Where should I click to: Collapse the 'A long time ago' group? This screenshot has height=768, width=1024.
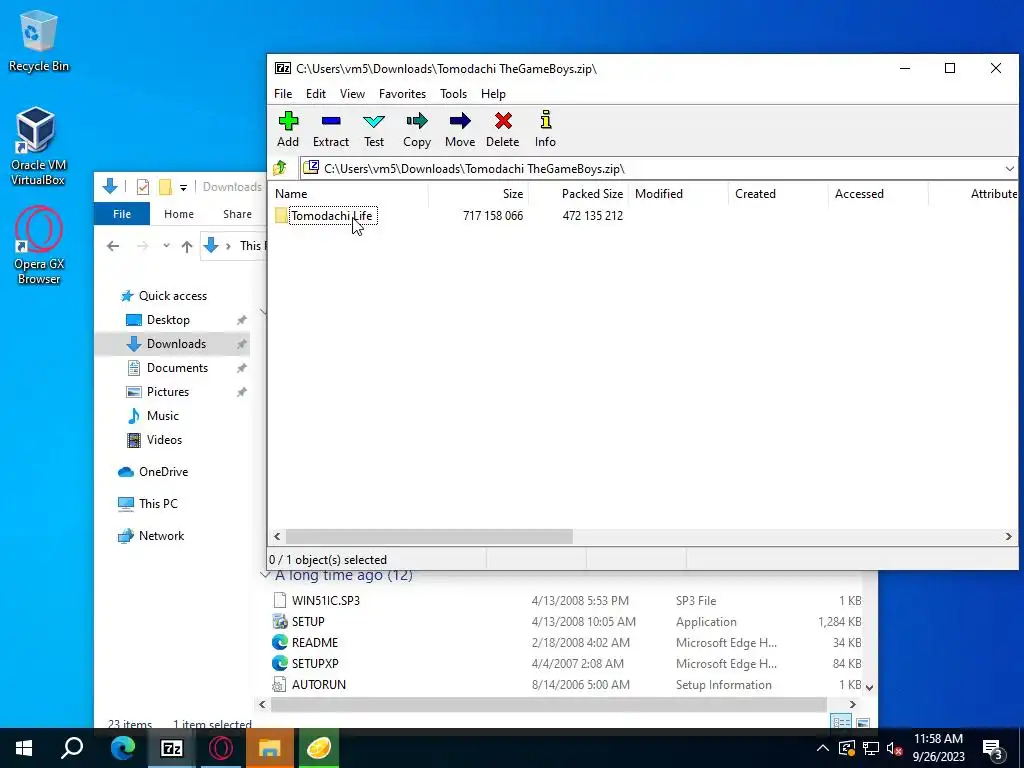264,575
